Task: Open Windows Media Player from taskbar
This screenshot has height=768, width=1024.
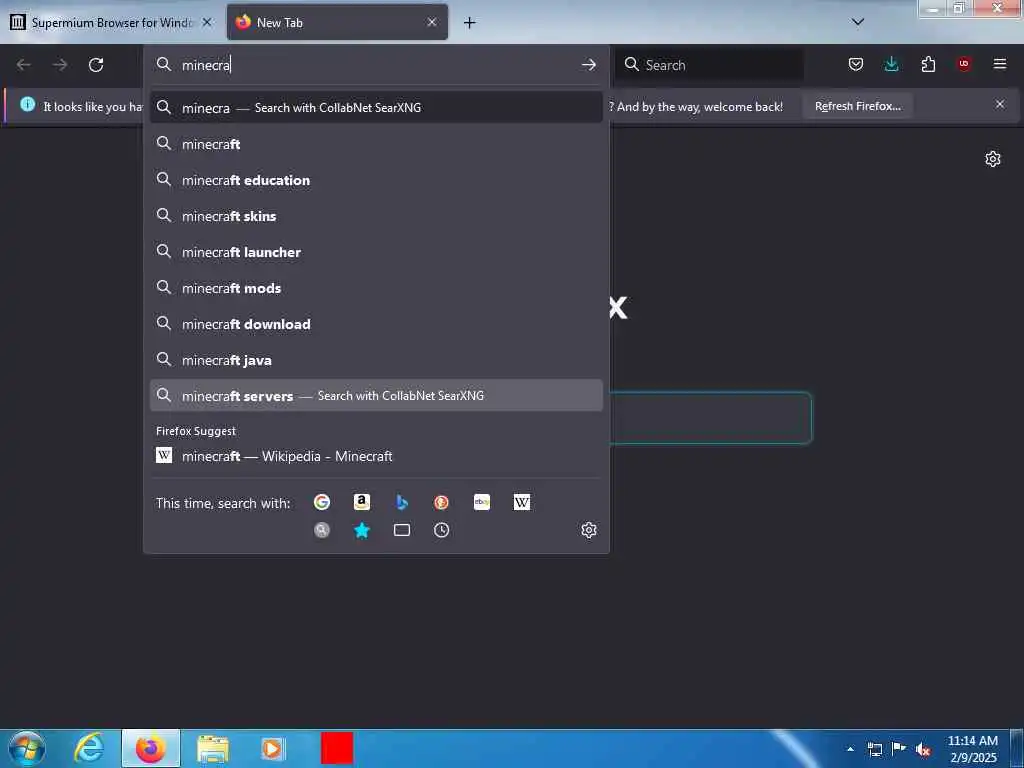Action: click(272, 748)
